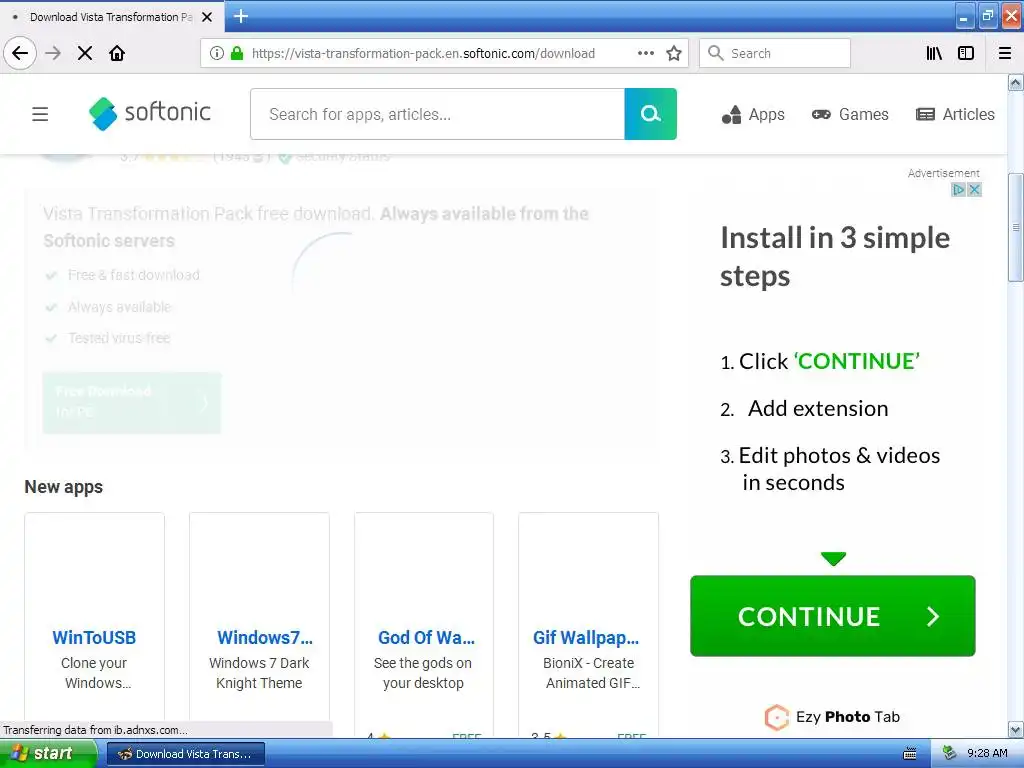Focus the Firefox Search box
The width and height of the screenshot is (1024, 768).
tap(775, 53)
